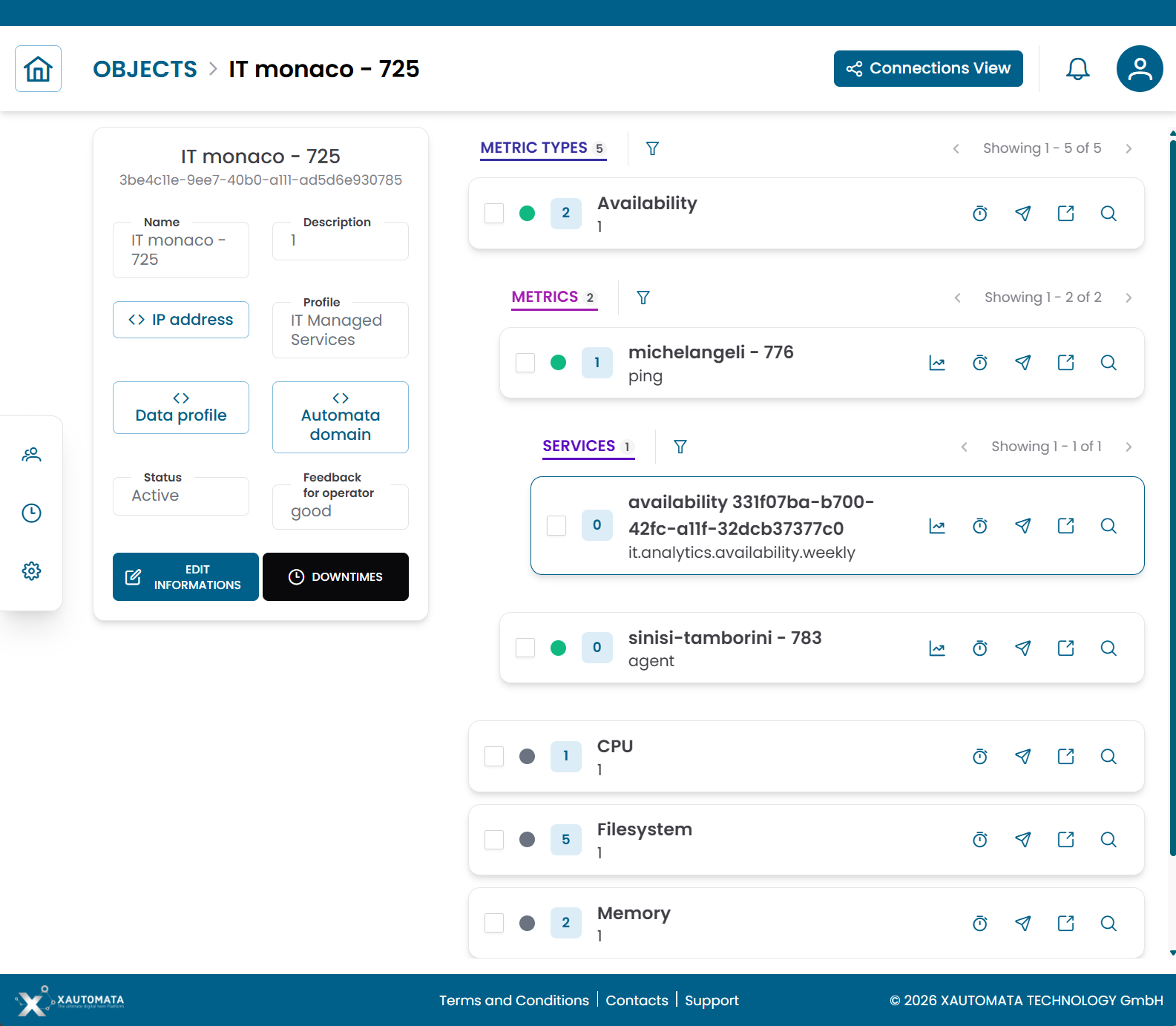Click EDIT INFORMATIONS button
This screenshot has width=1176, height=1026.
coord(185,577)
